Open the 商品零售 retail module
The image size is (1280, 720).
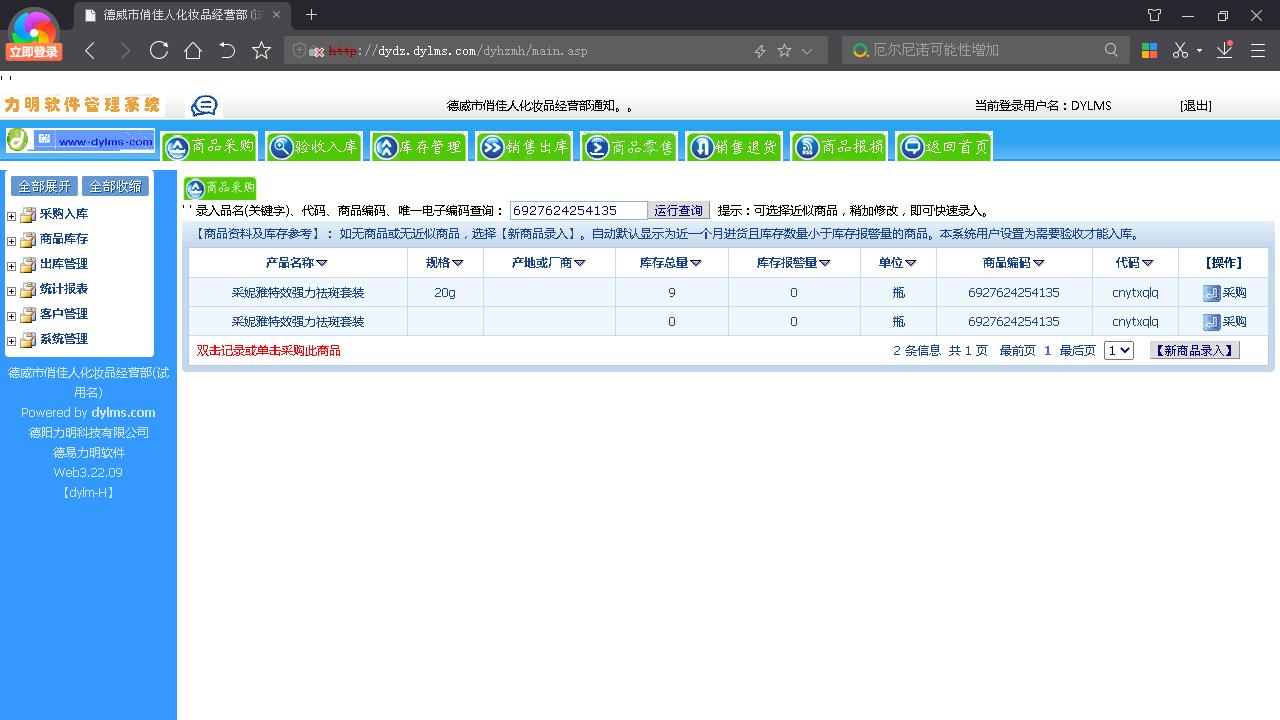pyautogui.click(x=629, y=145)
